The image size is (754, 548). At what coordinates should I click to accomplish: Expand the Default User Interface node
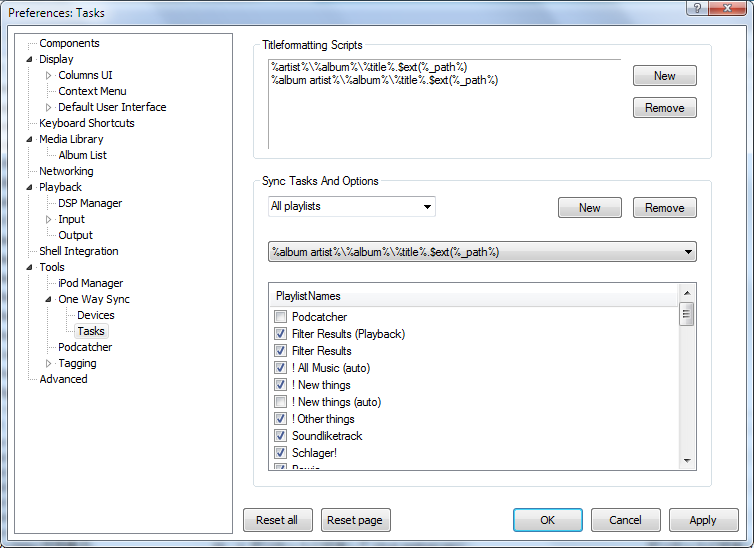49,107
